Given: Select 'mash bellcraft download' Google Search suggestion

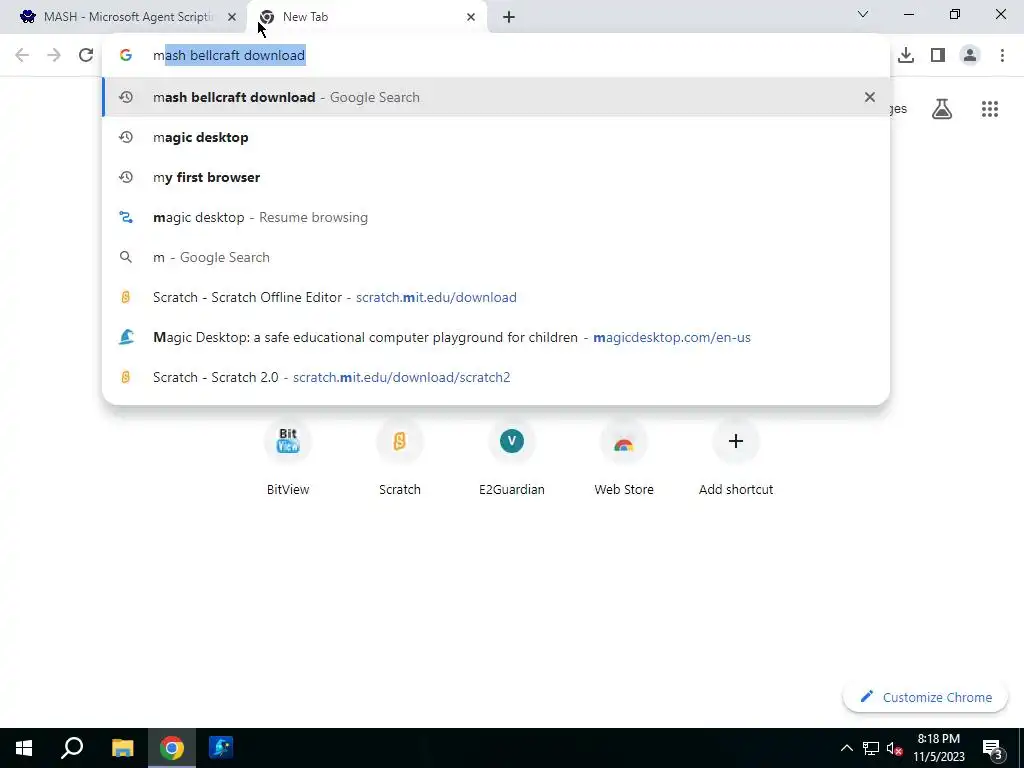Looking at the screenshot, I should click(x=496, y=97).
